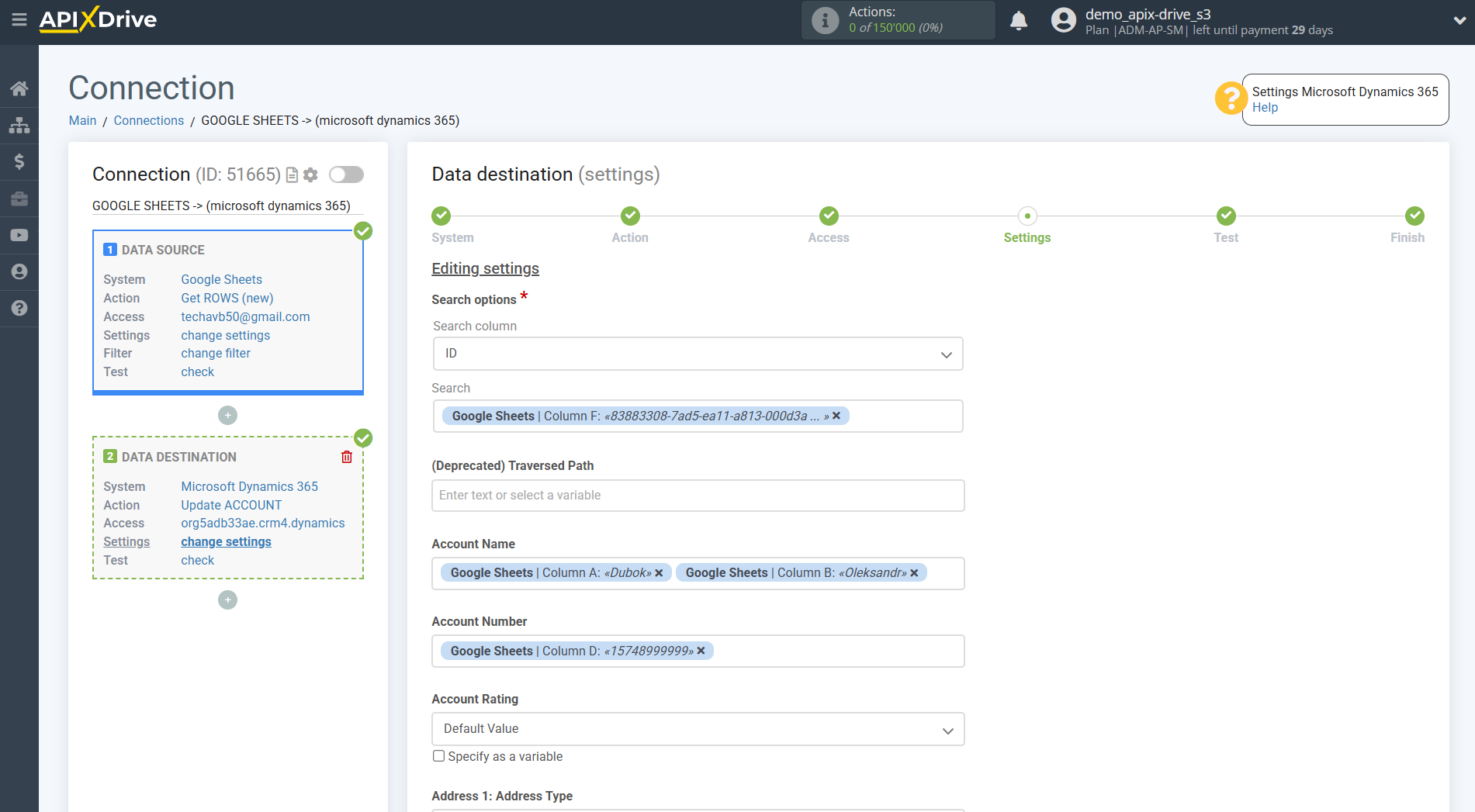Open the user profile sidebar icon
The image size is (1475, 812).
click(x=19, y=271)
